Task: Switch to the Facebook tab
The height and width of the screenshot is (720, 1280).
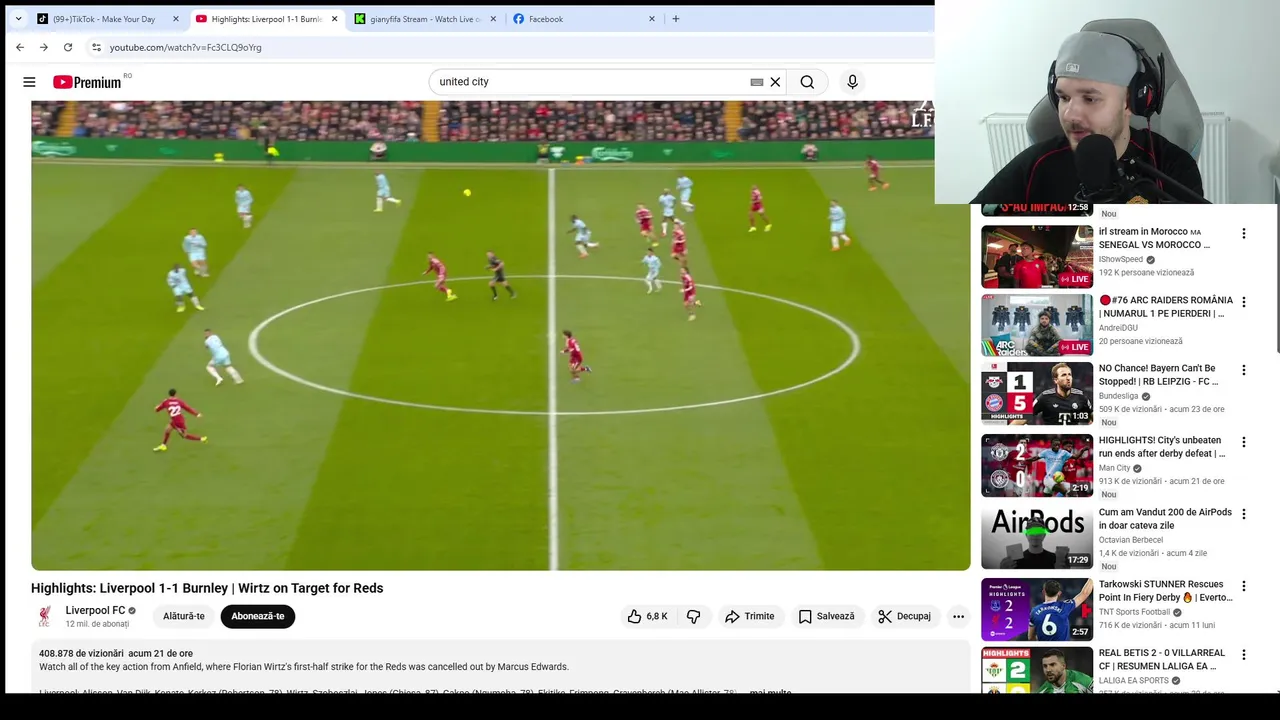Action: point(585,19)
